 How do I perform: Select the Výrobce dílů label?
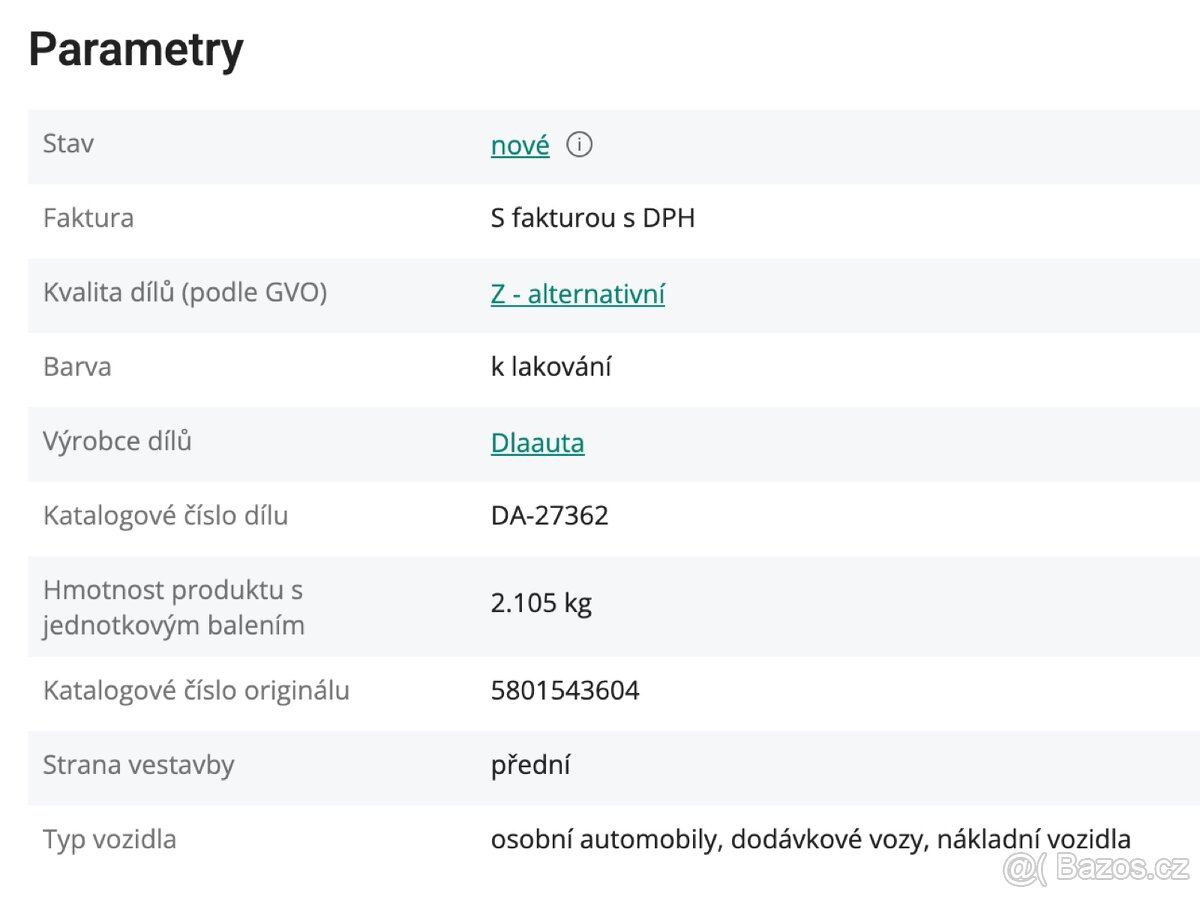click(x=117, y=441)
